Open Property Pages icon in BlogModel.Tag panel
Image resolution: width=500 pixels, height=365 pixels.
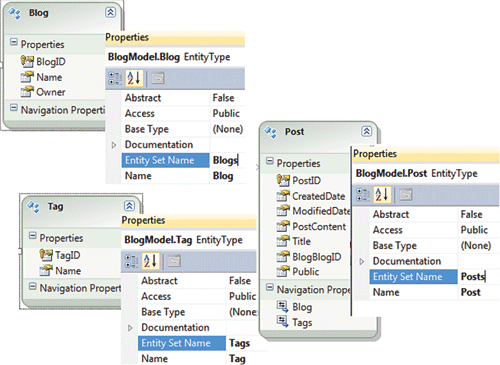[x=174, y=261]
